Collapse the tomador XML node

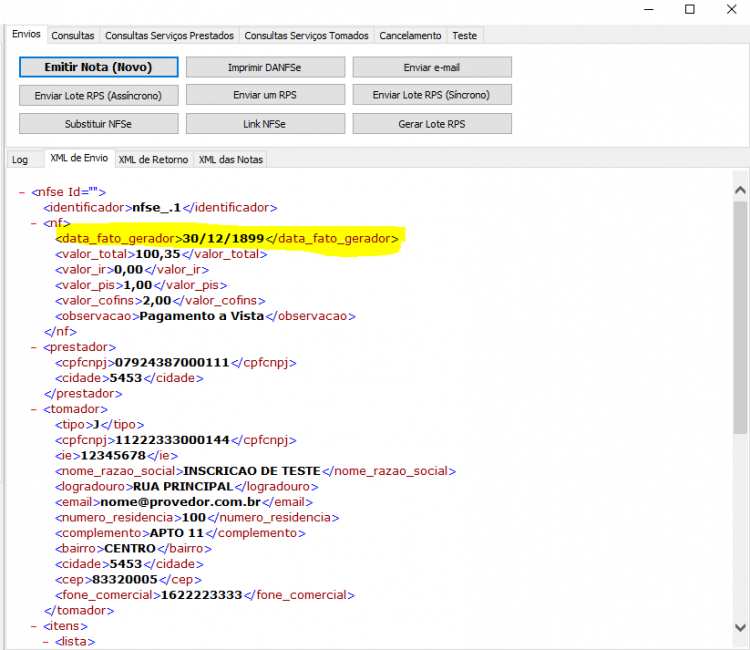pos(33,409)
